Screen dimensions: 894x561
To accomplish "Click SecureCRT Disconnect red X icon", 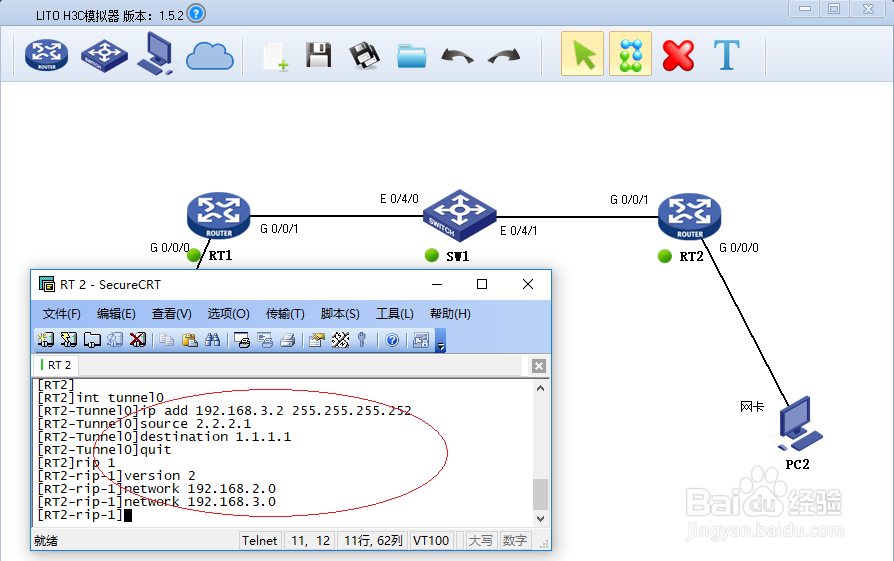I will [x=137, y=340].
